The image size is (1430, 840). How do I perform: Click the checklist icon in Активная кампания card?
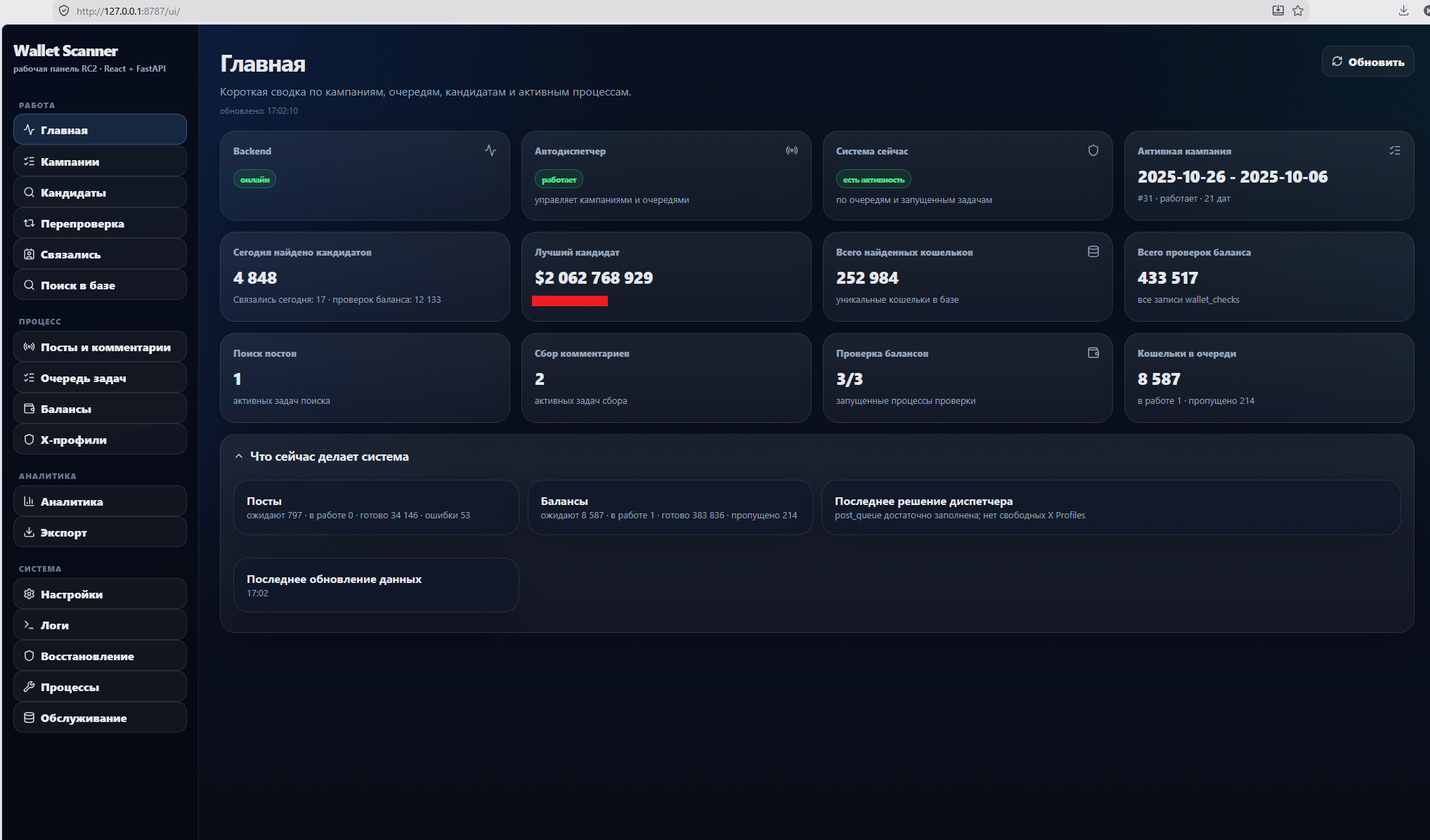coord(1395,150)
